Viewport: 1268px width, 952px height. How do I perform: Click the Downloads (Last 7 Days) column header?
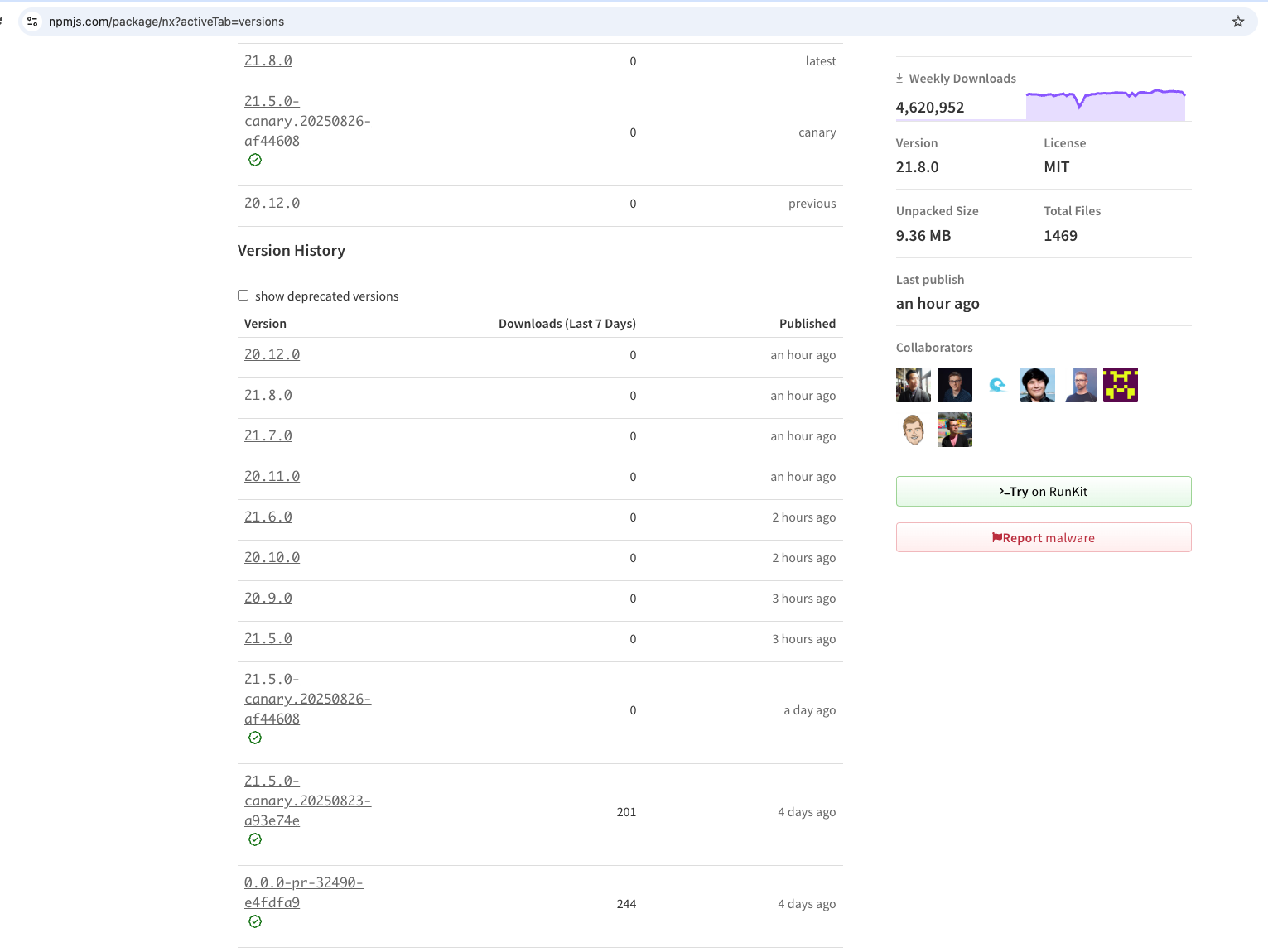(x=567, y=324)
